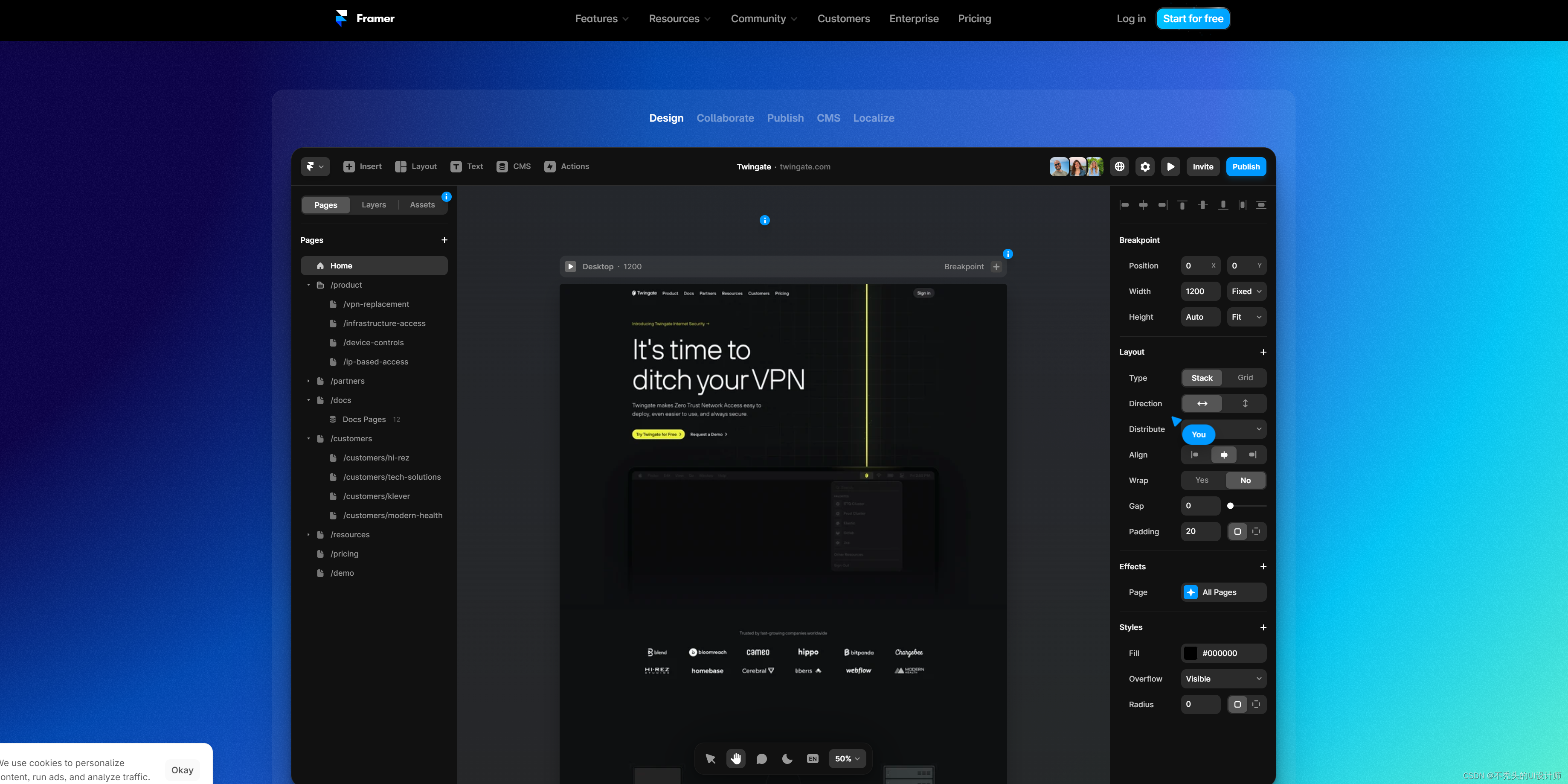Open site settings gear icon
The image size is (1568, 784).
click(x=1145, y=166)
